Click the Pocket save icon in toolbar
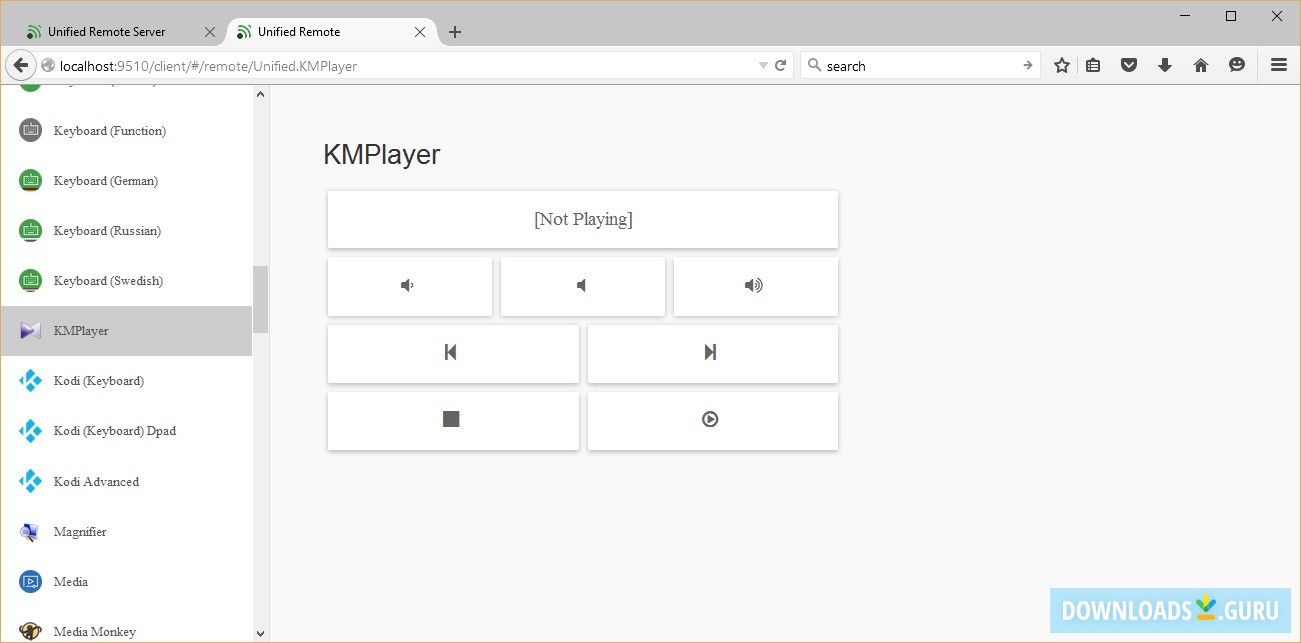The image size is (1301, 643). [1129, 64]
